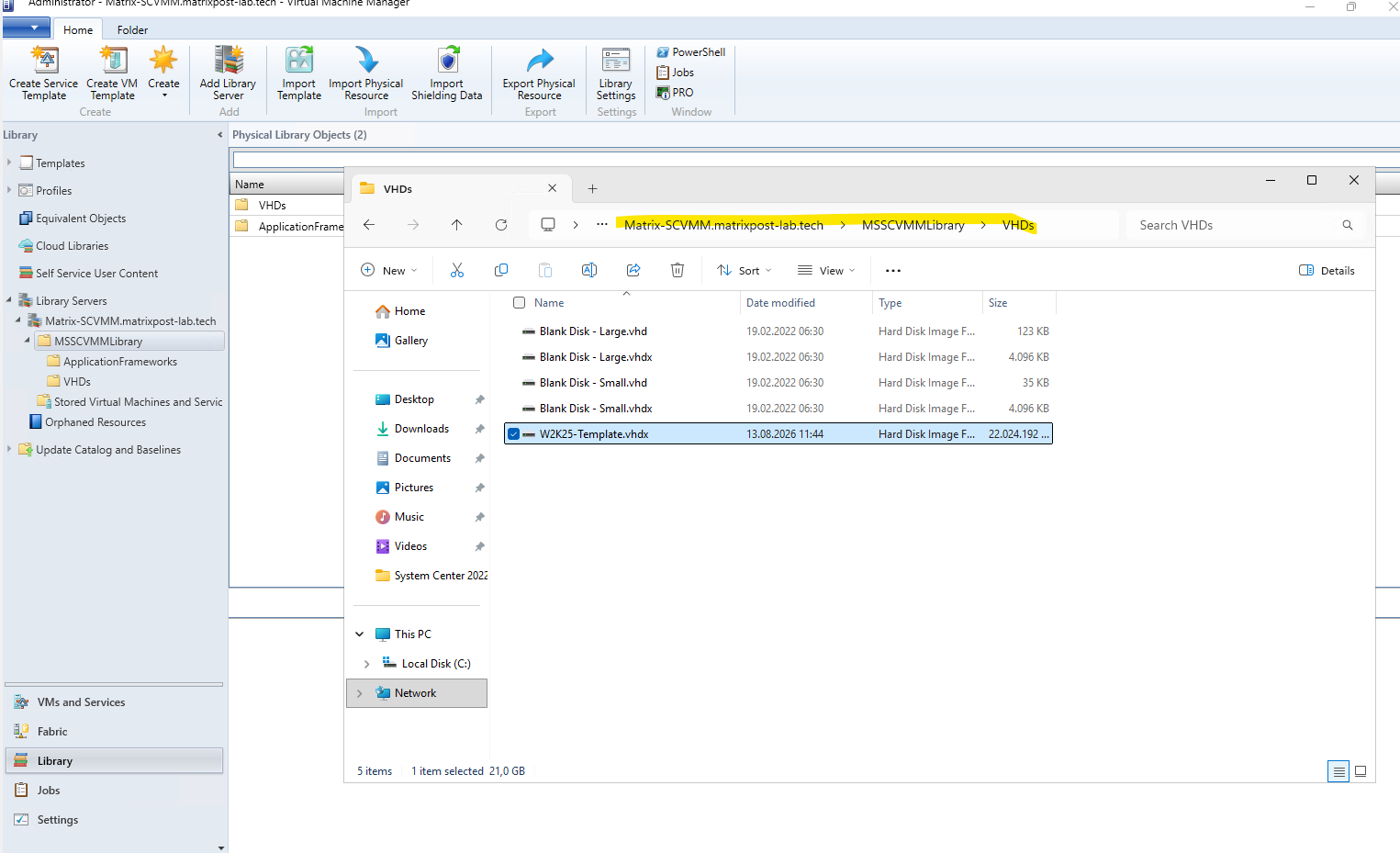The image size is (1400, 853).
Task: Collapse This PC in Explorer sidebar
Action: (x=360, y=634)
